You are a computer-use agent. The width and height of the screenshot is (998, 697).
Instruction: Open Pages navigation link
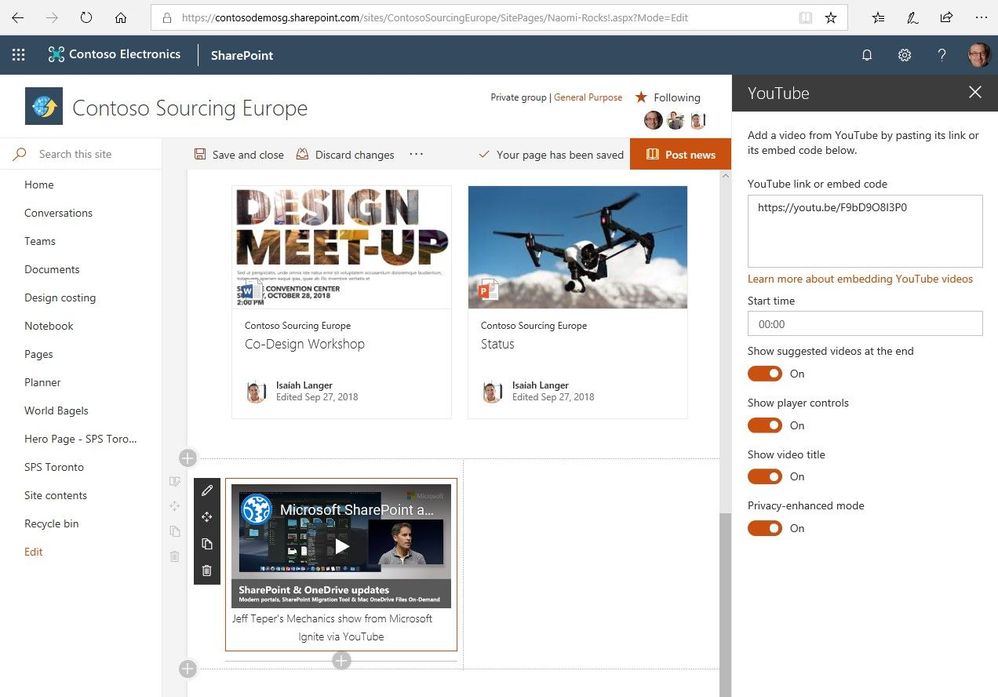(x=38, y=354)
